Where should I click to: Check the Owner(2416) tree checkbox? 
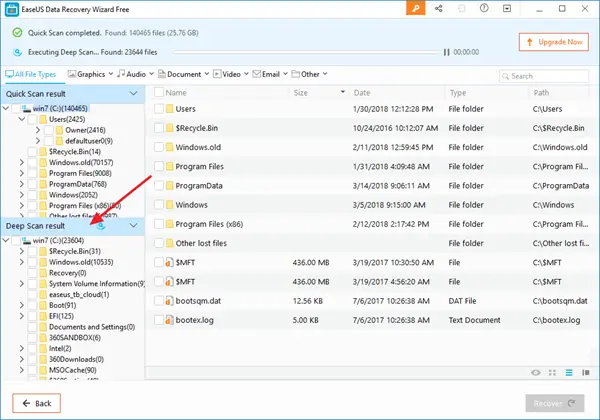point(48,130)
